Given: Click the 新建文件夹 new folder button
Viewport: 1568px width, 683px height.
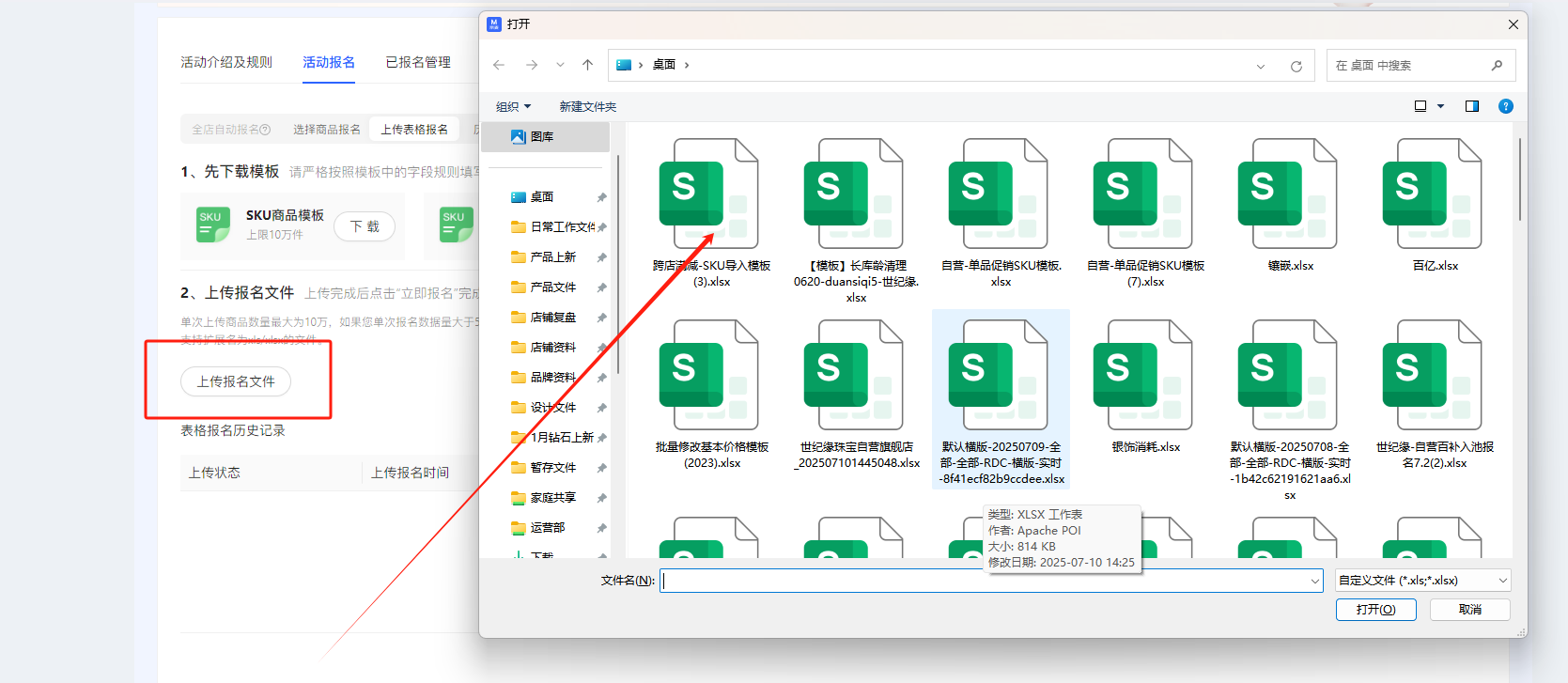Looking at the screenshot, I should click(x=588, y=107).
